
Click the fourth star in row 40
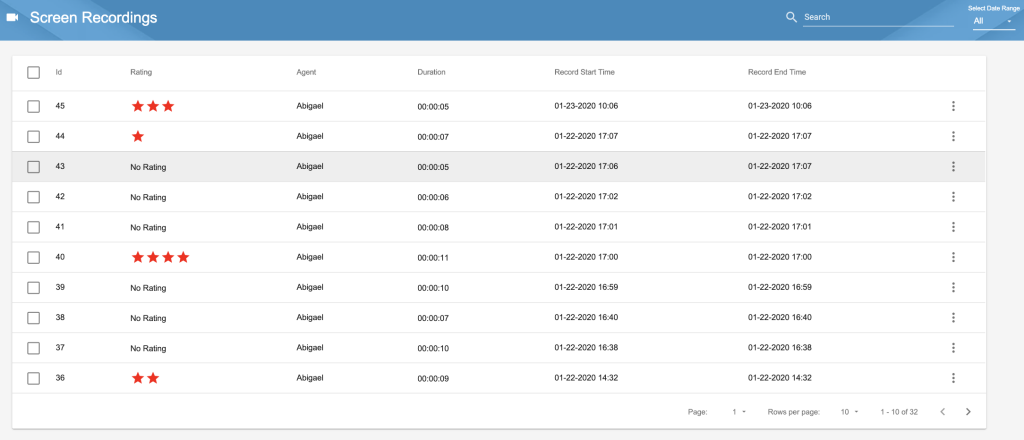(x=184, y=257)
